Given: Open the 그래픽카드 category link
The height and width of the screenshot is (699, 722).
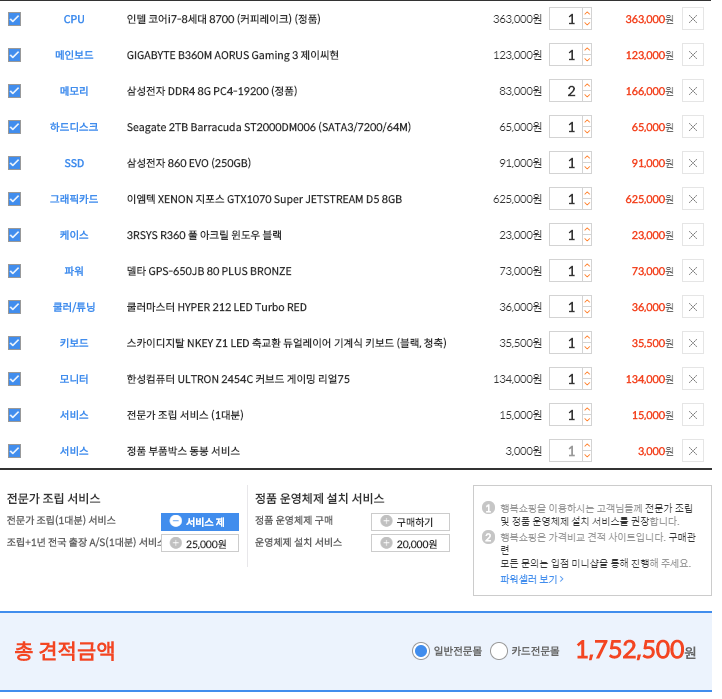Looking at the screenshot, I should click(x=74, y=199).
